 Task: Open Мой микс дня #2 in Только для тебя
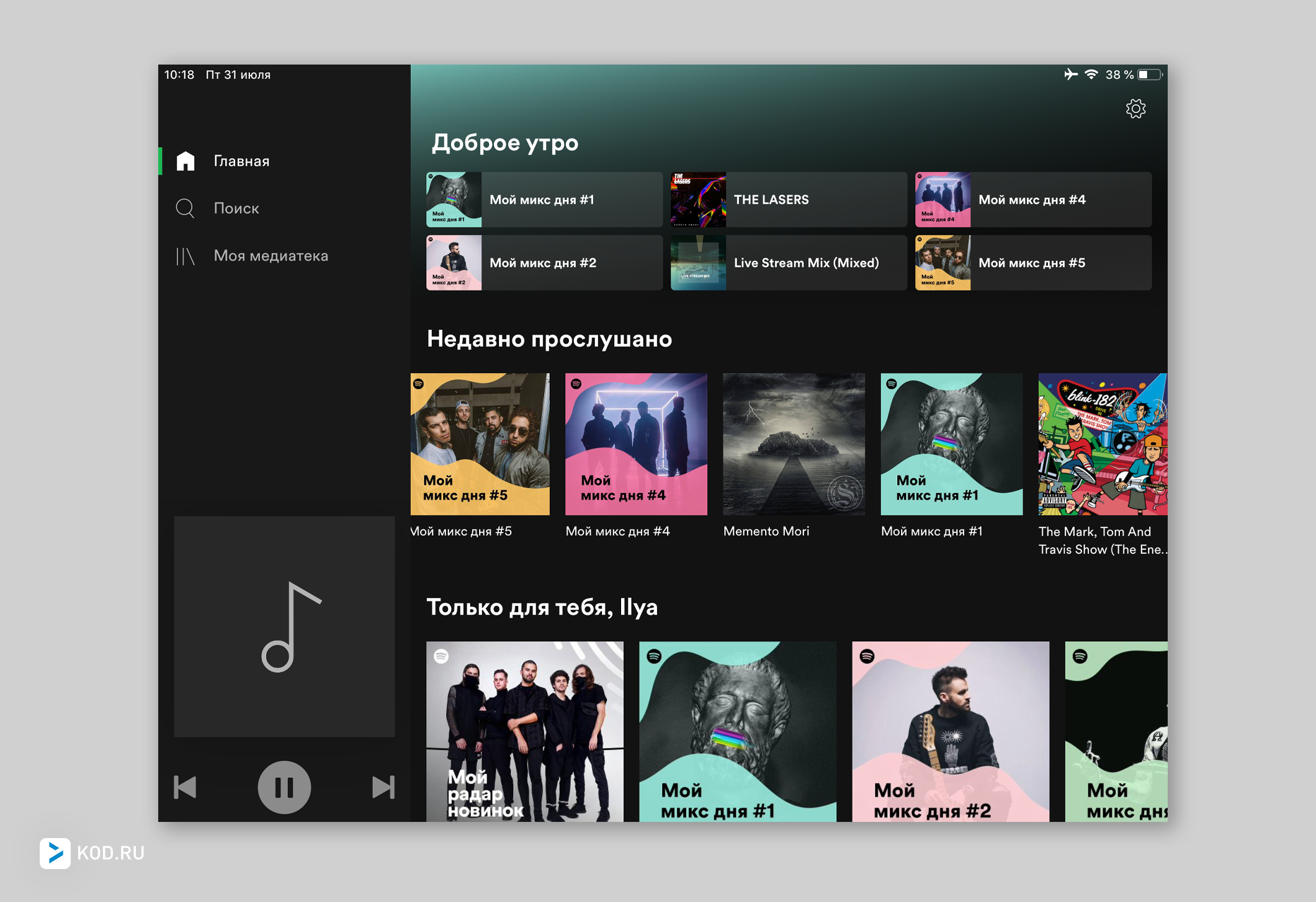coord(951,731)
